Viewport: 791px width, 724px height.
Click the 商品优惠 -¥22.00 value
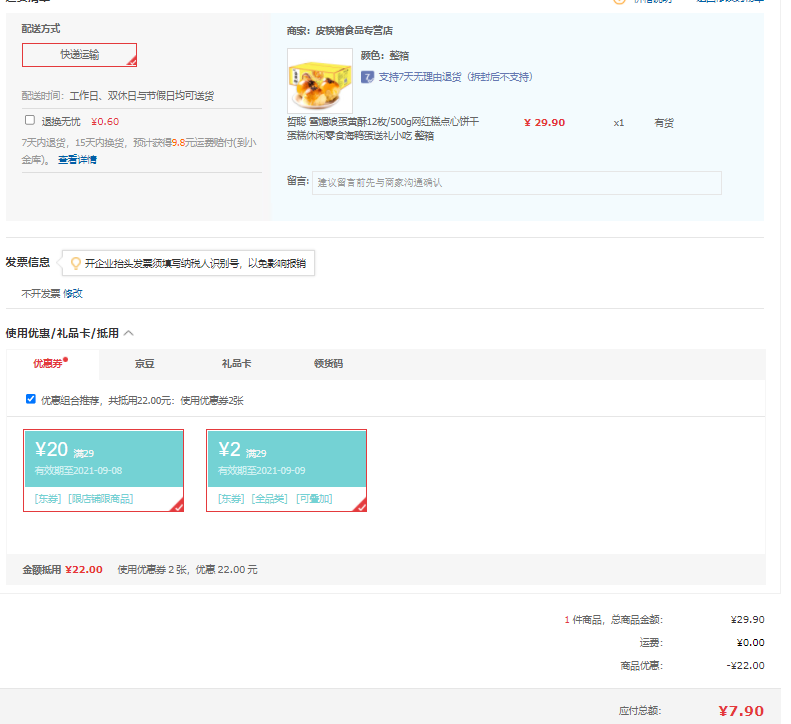pos(746,665)
